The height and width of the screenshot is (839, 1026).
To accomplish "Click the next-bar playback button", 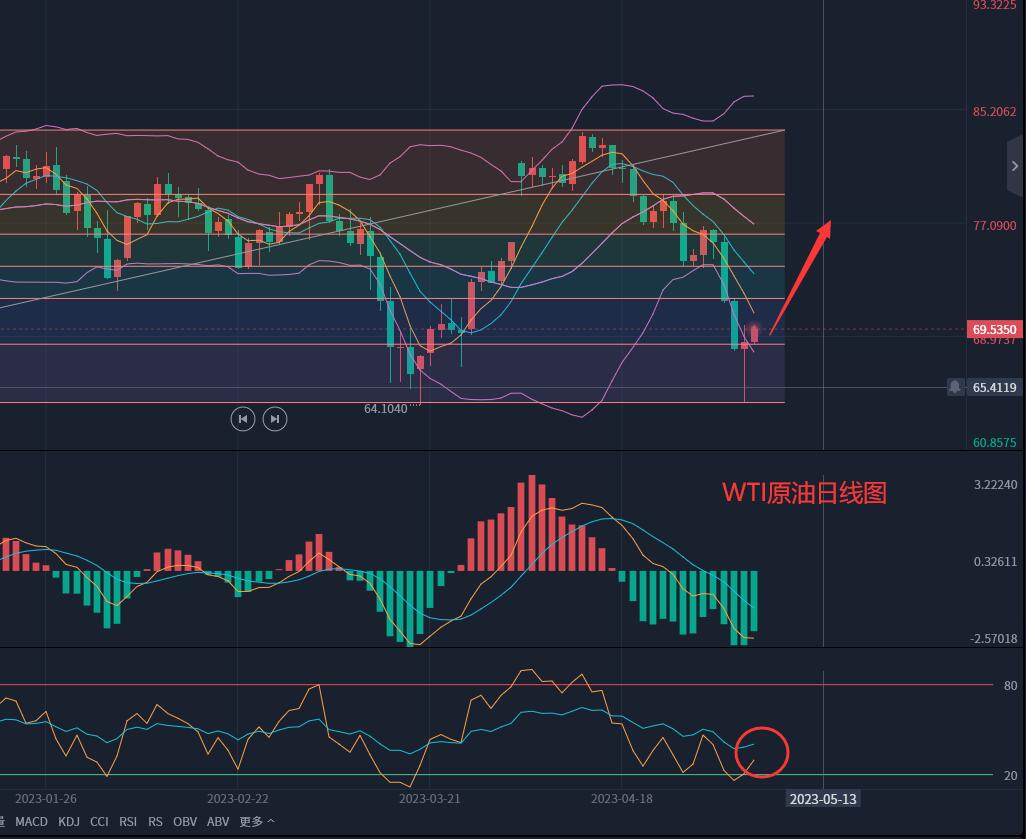I will [275, 419].
